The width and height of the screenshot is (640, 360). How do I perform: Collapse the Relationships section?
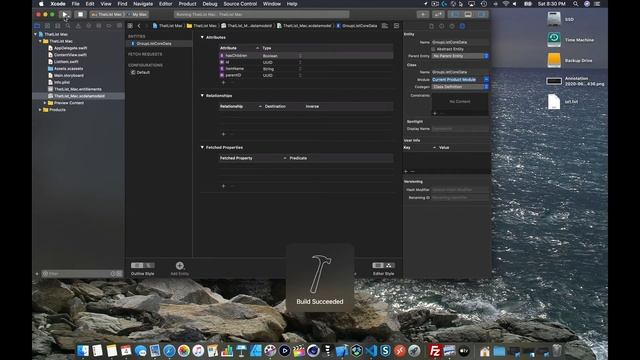pyautogui.click(x=202, y=96)
